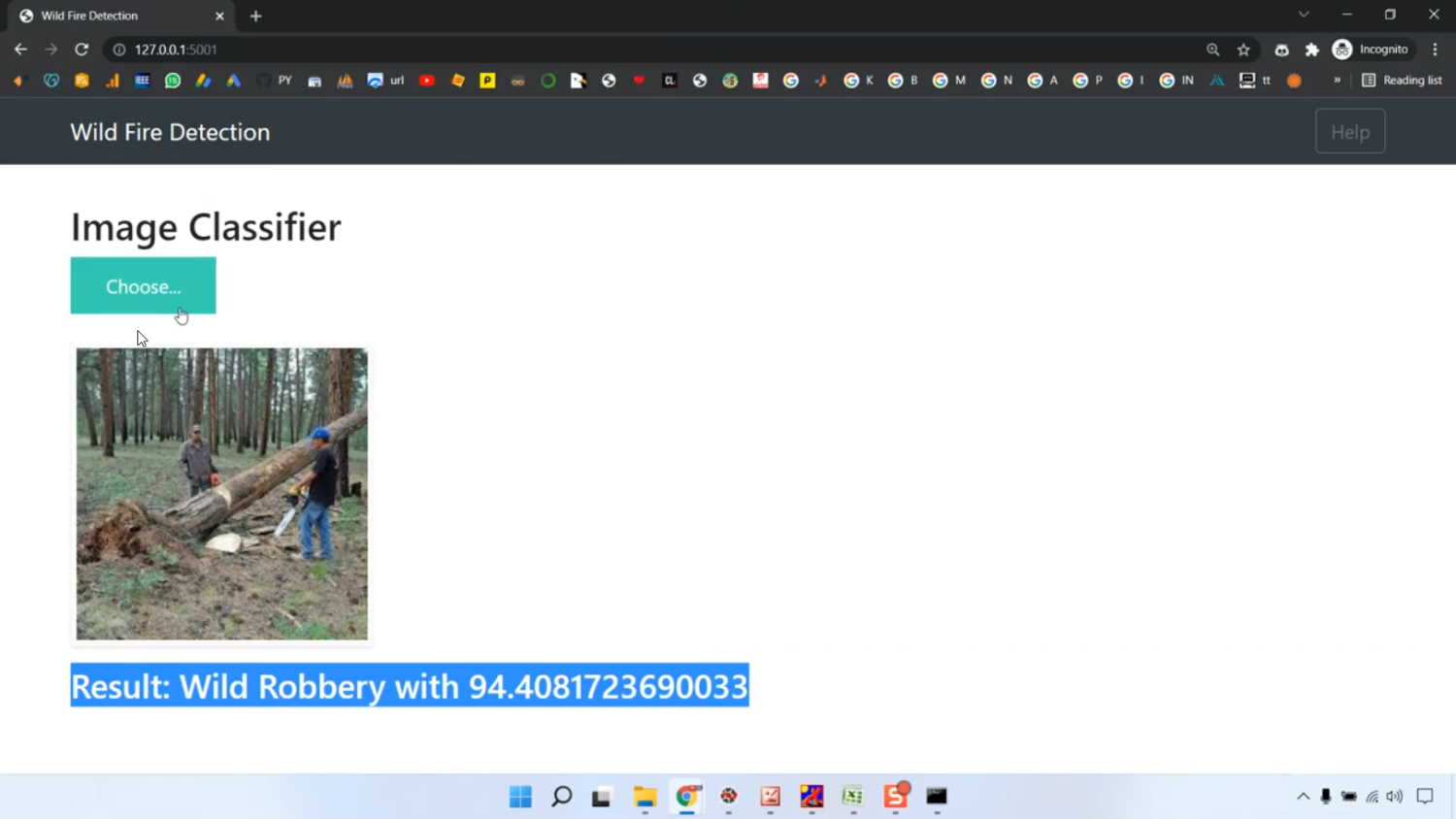
Task: Click the Choose... file upload button
Action: tap(143, 285)
